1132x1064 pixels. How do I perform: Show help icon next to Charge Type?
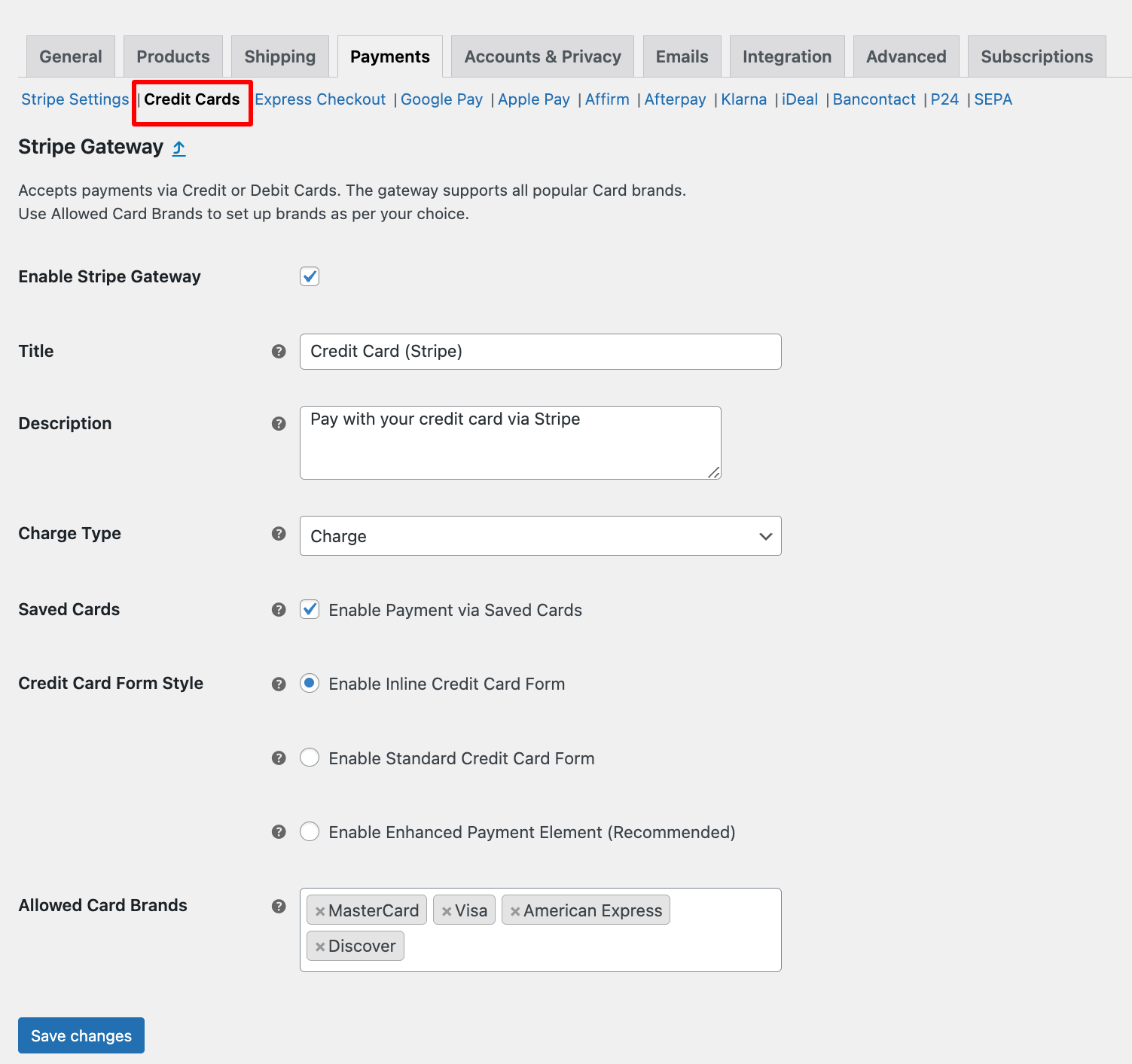coord(279,534)
